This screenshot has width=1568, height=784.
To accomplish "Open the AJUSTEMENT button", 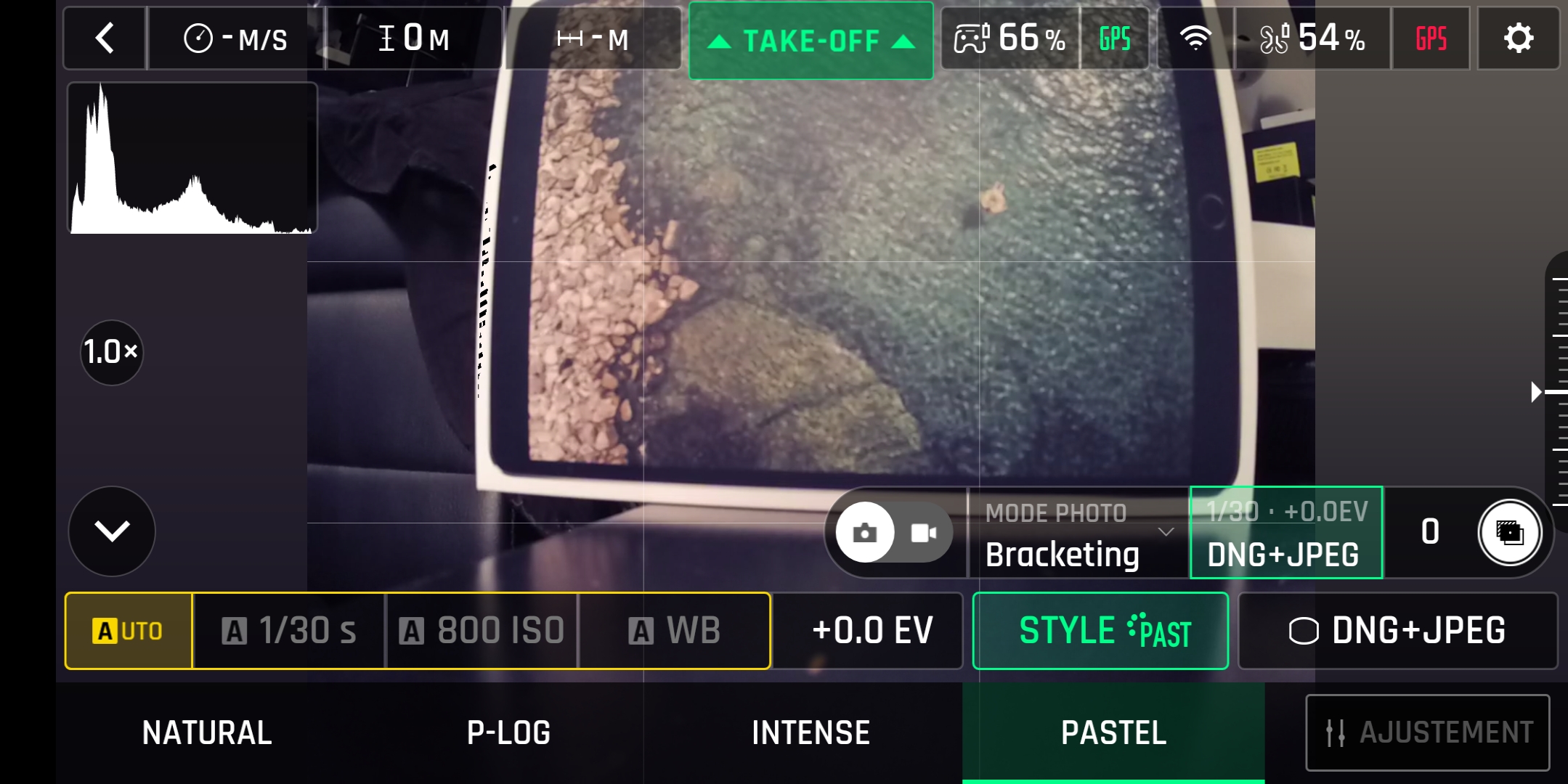I will tap(1428, 732).
